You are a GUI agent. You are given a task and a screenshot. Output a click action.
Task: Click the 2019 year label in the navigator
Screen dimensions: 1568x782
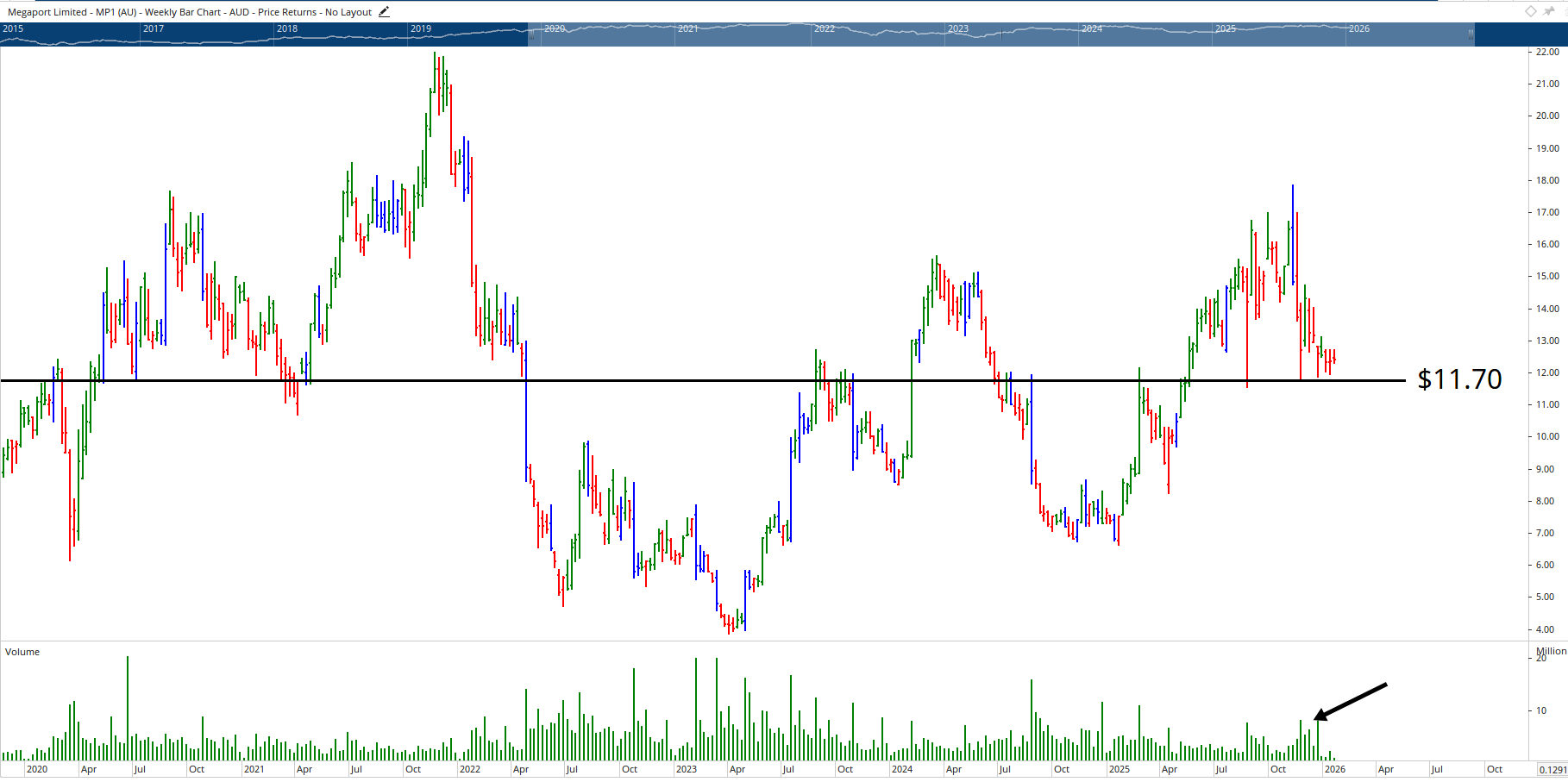tap(419, 28)
